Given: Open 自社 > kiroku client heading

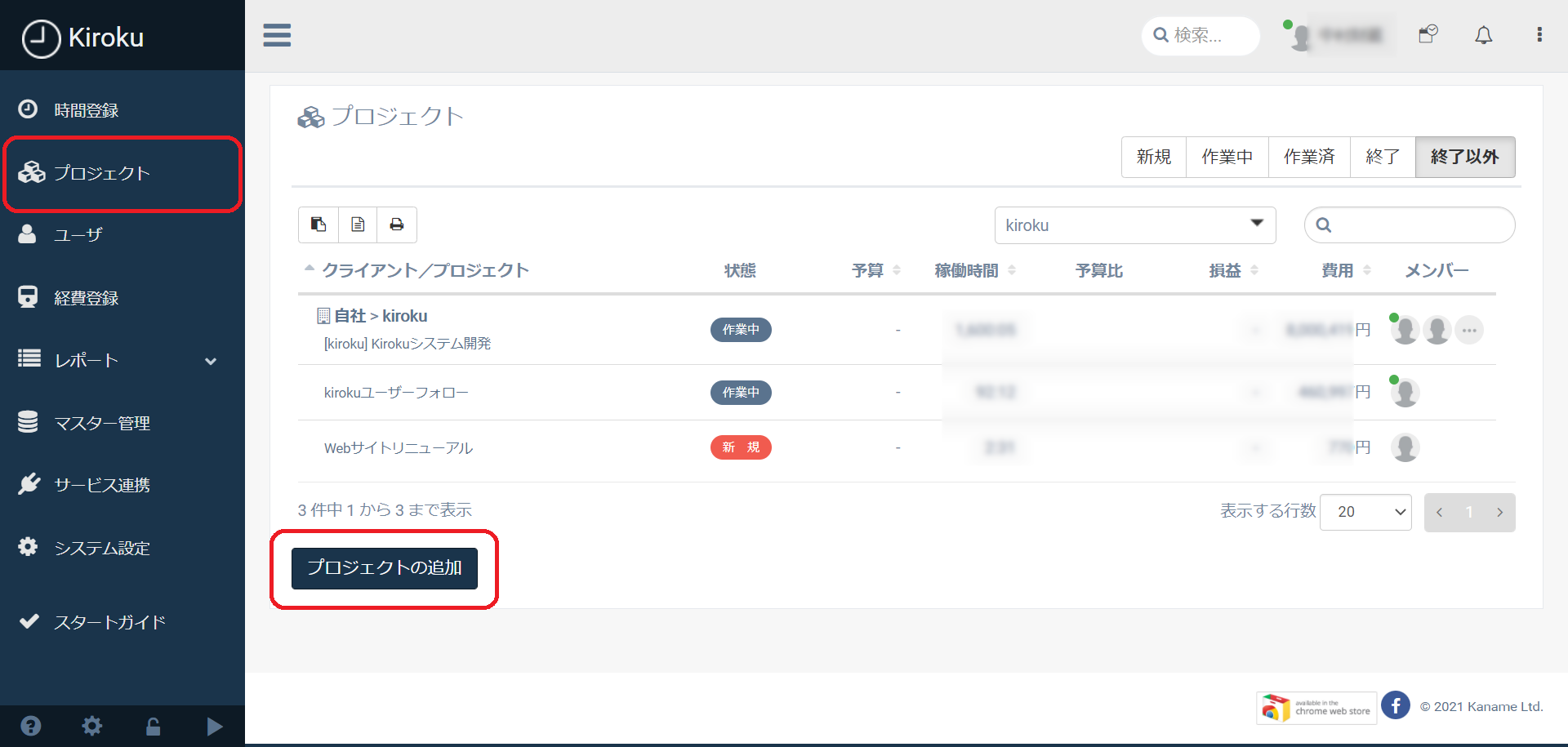Looking at the screenshot, I should (x=381, y=316).
